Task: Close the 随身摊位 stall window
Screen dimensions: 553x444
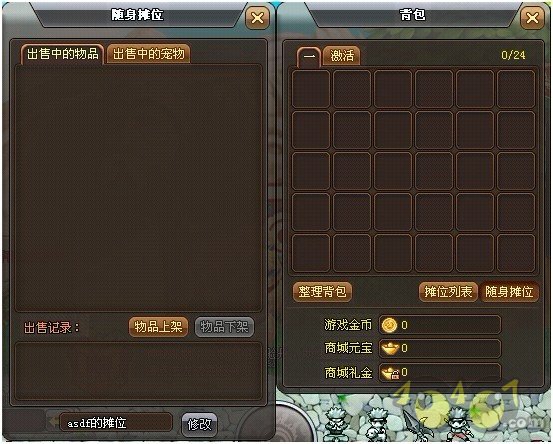Action: 257,18
